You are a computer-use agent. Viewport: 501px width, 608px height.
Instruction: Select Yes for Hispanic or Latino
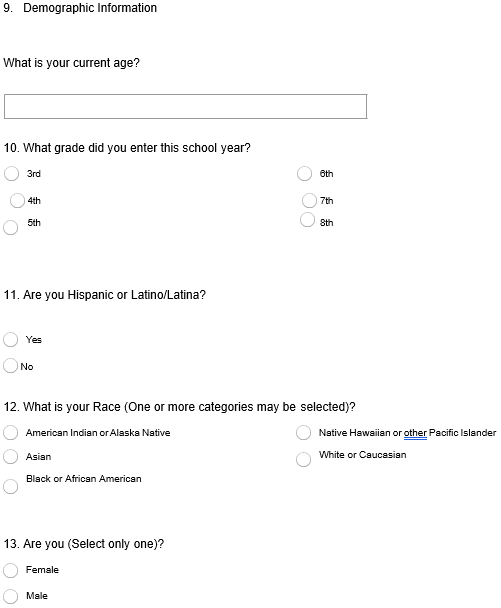(x=10, y=340)
